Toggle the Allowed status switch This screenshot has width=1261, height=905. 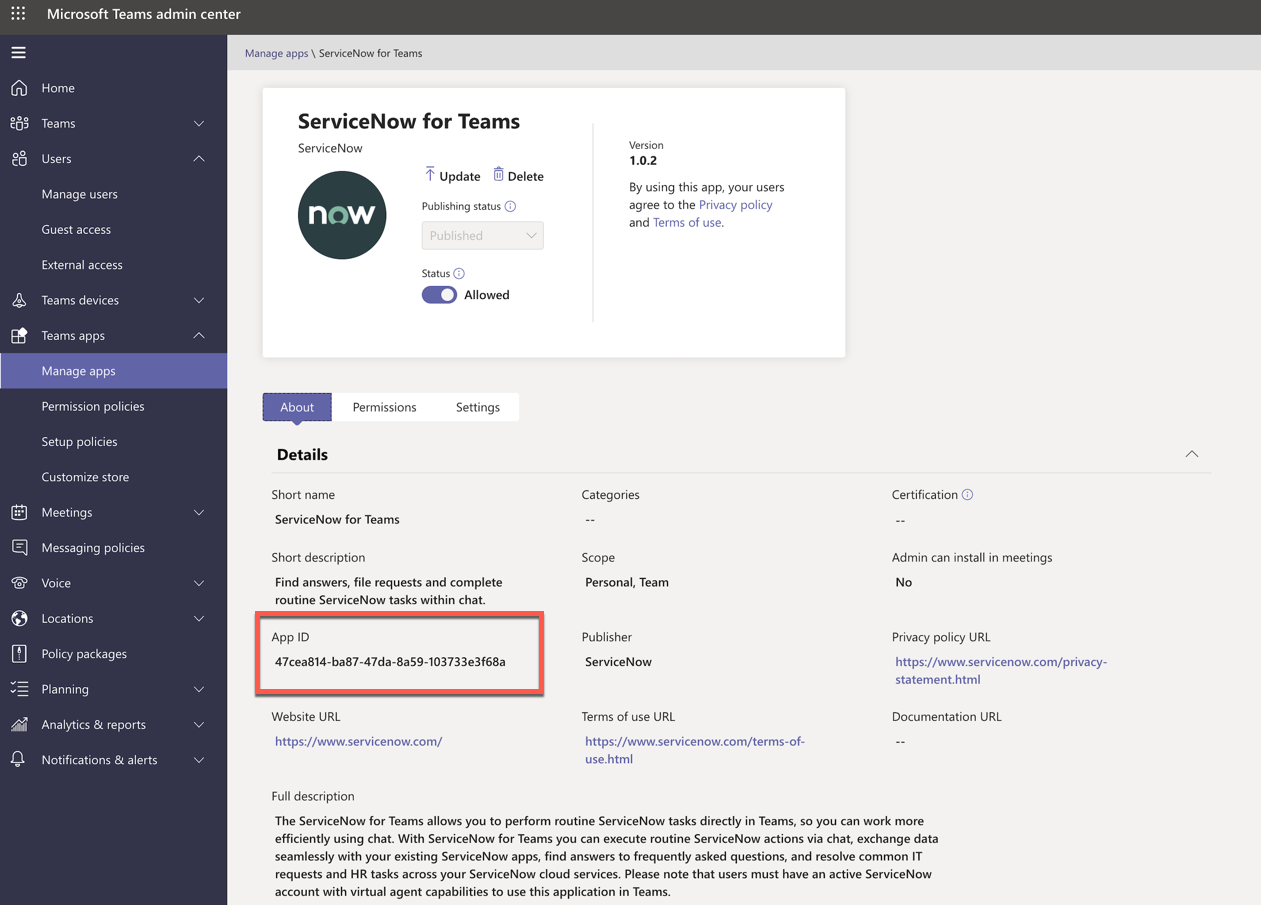click(439, 295)
